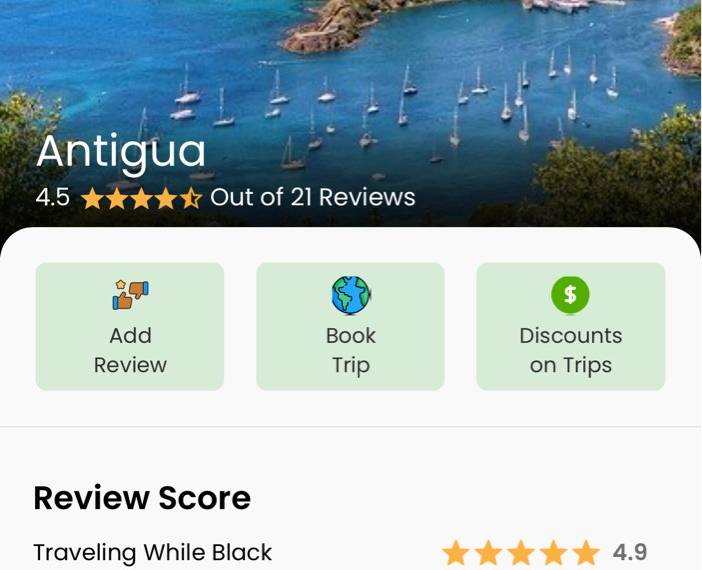Select the Book Trip button
This screenshot has width=702, height=570.
click(350, 326)
